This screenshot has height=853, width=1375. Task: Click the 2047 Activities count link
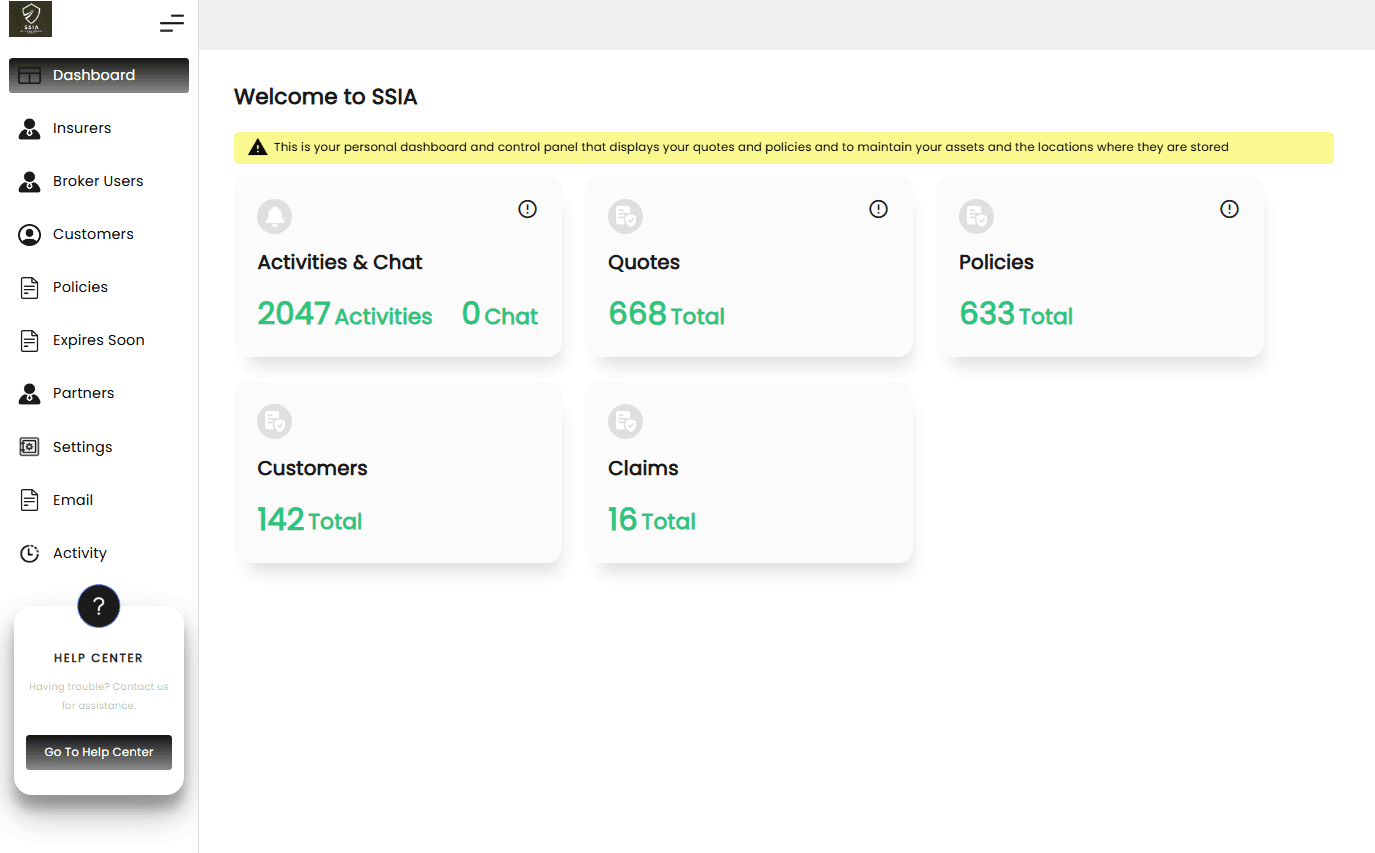[x=344, y=315]
